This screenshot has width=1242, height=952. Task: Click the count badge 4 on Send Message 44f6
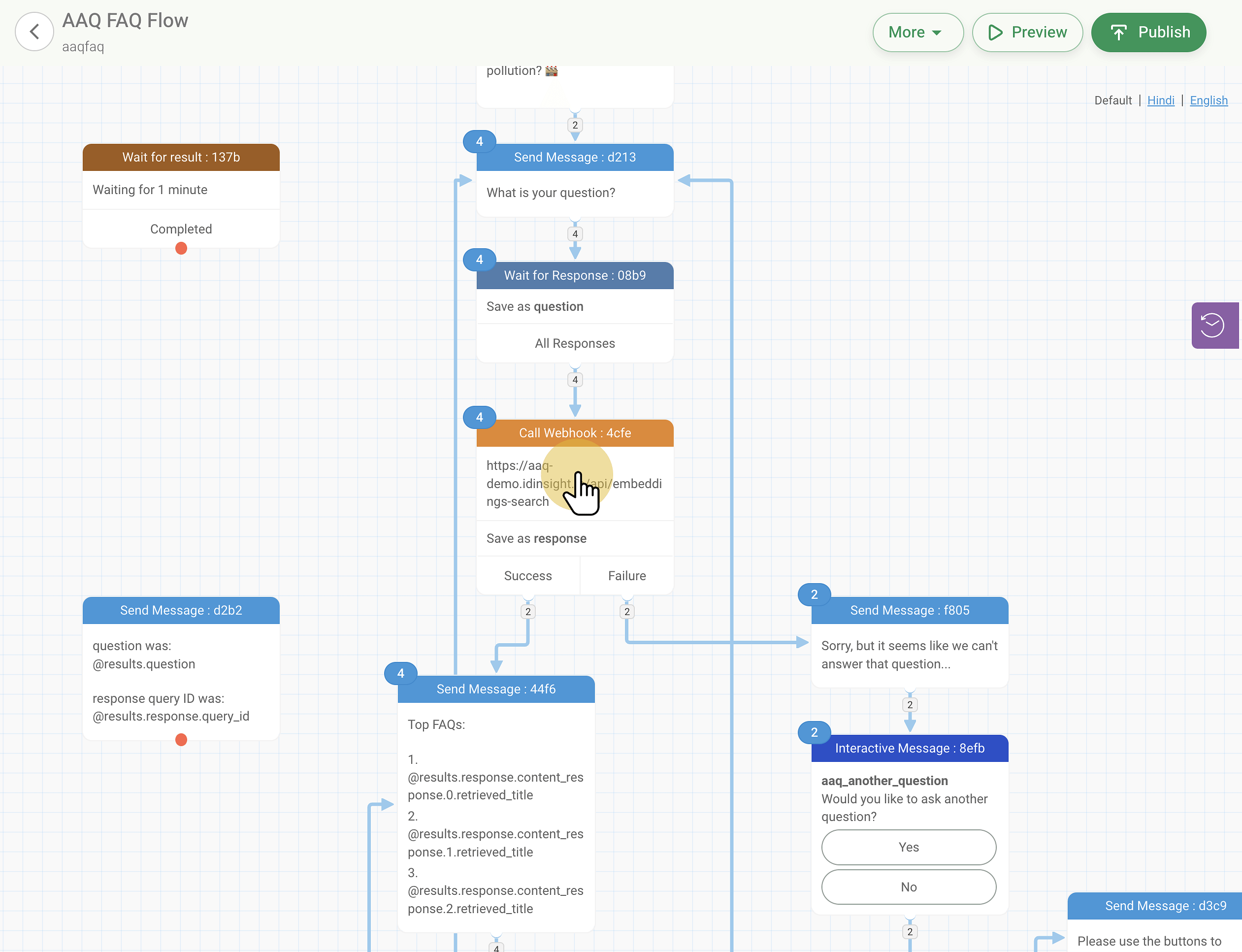[x=400, y=673]
